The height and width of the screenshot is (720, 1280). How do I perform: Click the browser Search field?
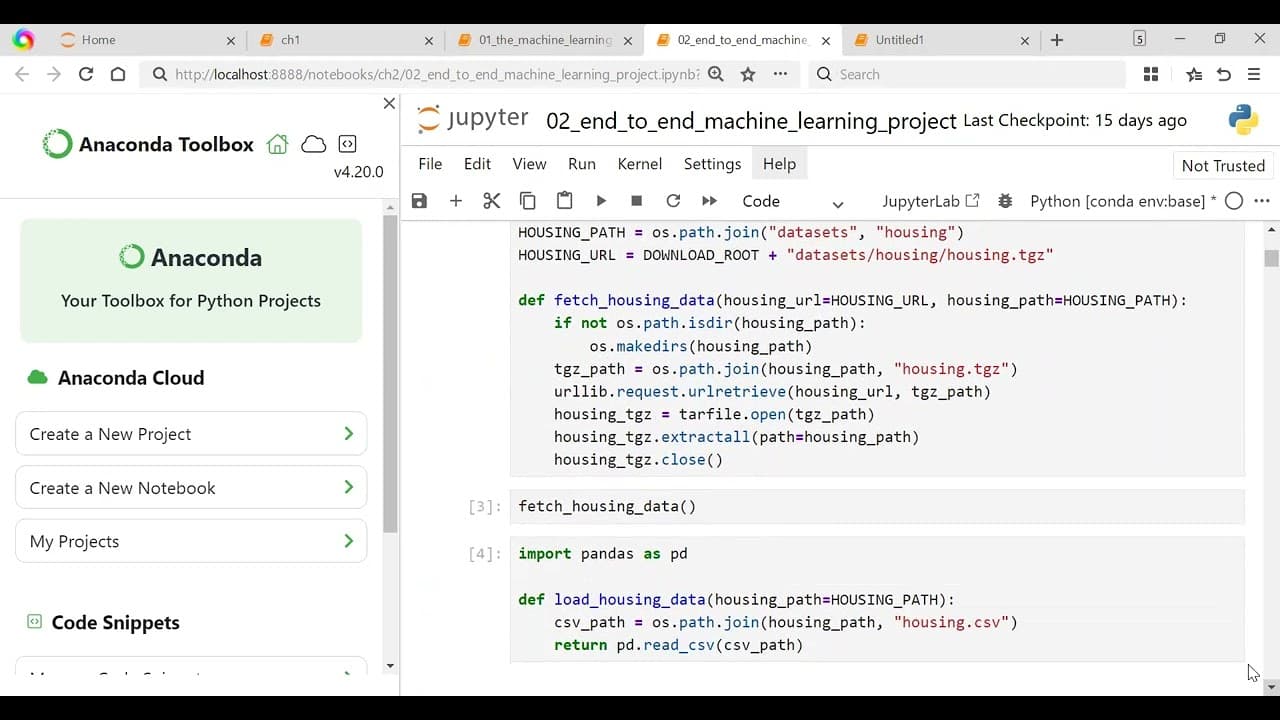point(966,74)
